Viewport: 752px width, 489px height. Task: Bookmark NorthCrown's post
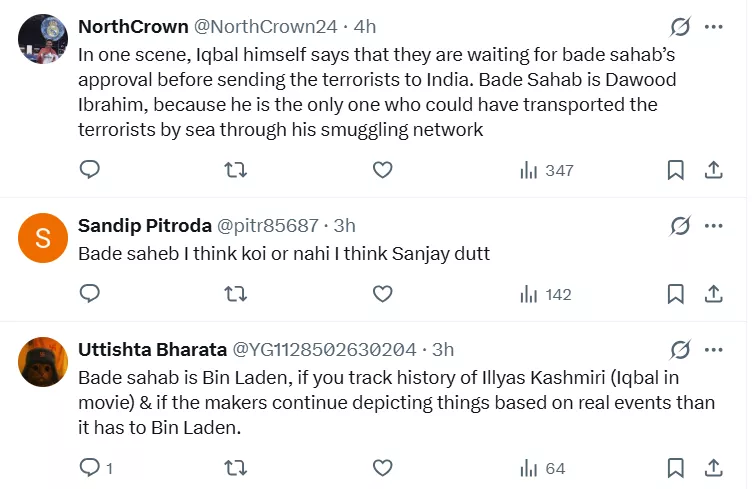(x=676, y=170)
